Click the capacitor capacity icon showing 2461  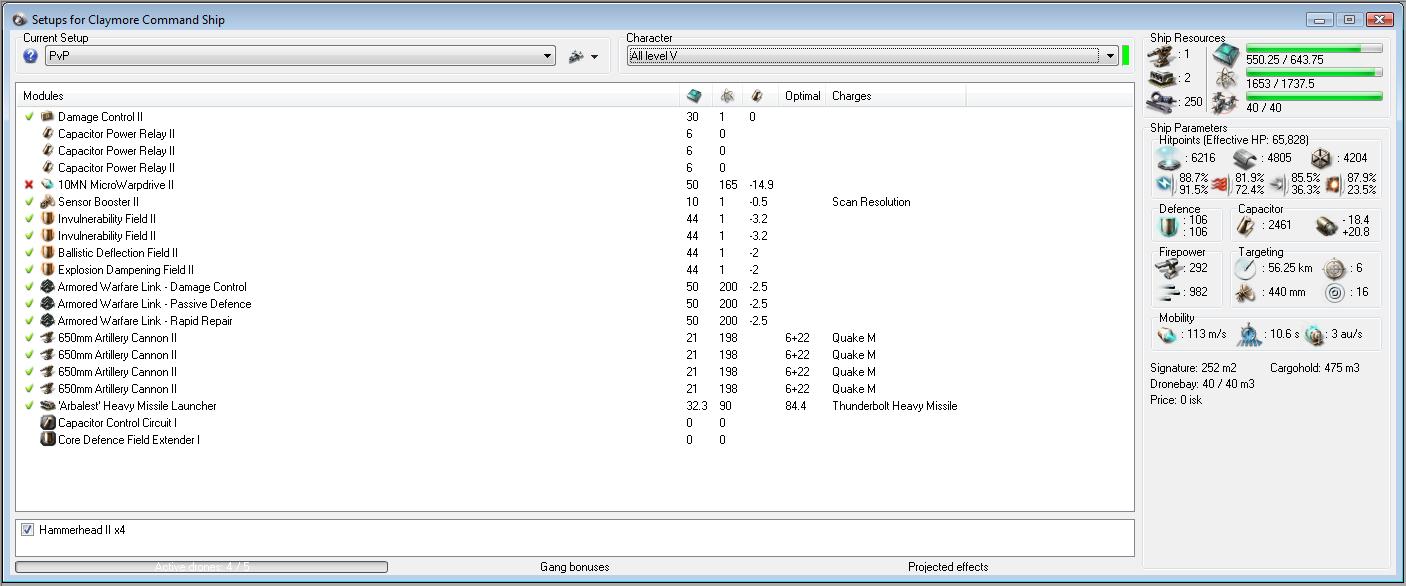(1246, 226)
